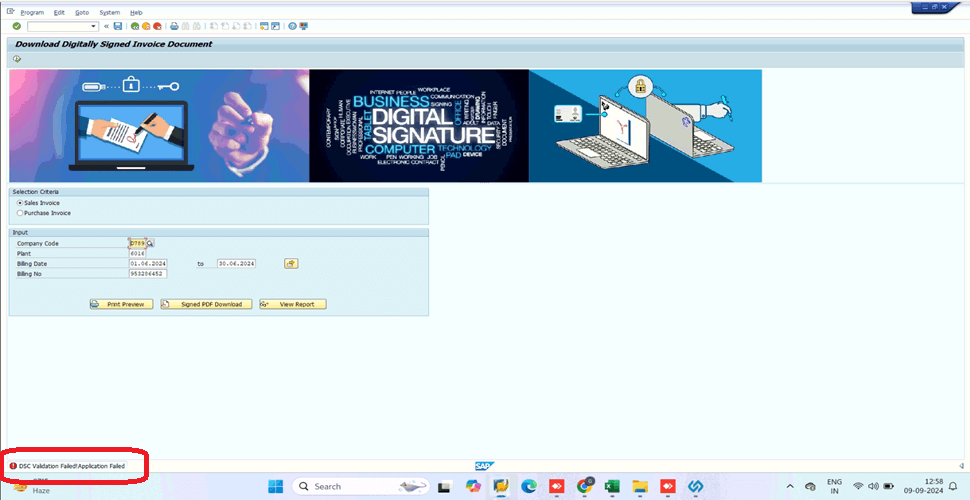Open Microsoft Edge from taskbar
This screenshot has height=500, width=970.
click(x=528, y=486)
